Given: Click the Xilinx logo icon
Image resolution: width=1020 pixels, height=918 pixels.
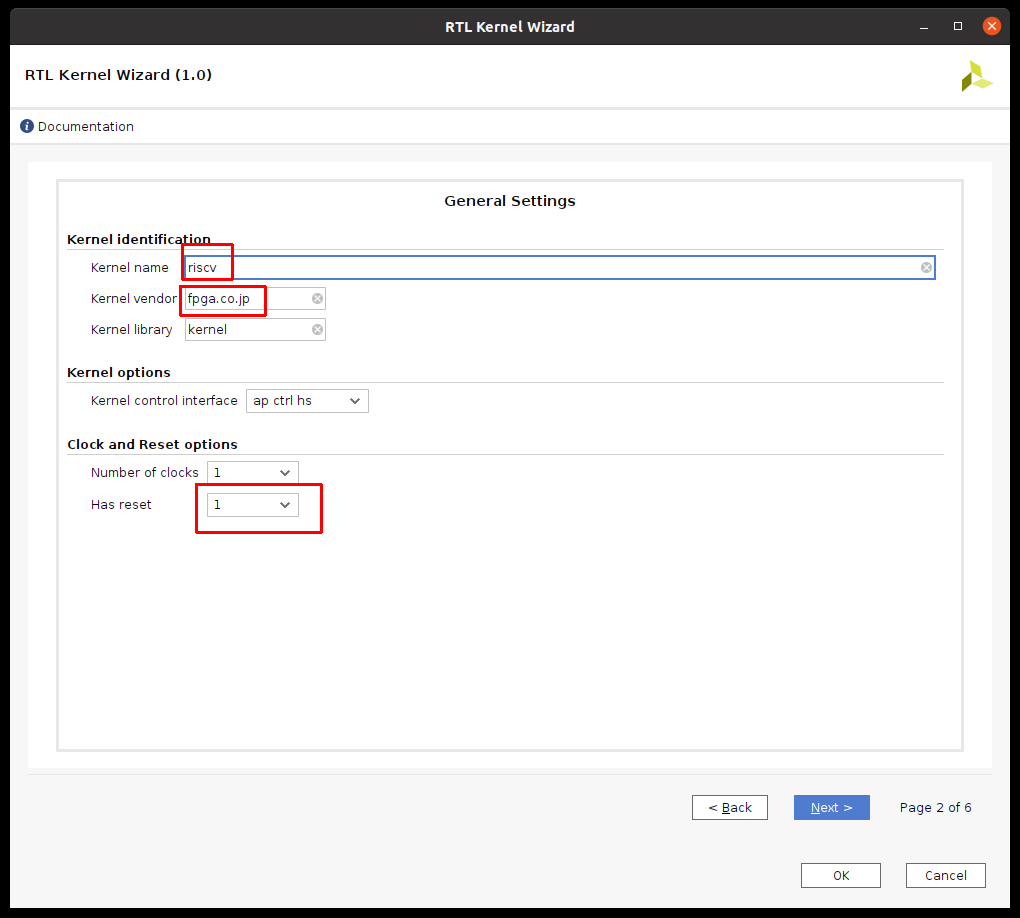Looking at the screenshot, I should (x=976, y=76).
